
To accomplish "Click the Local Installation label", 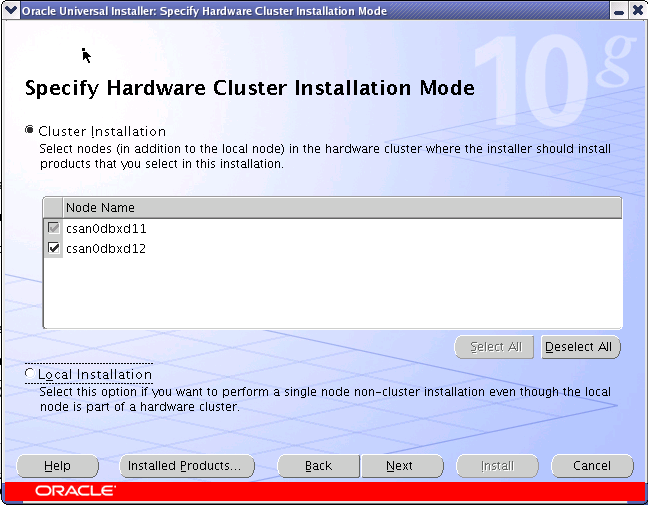I will (95, 374).
